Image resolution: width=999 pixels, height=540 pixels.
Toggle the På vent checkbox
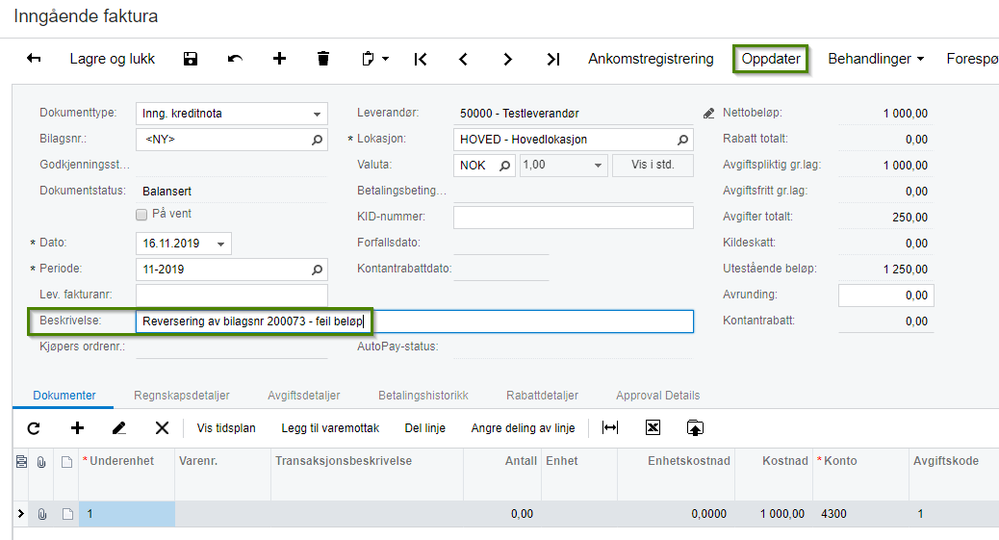pyautogui.click(x=141, y=215)
